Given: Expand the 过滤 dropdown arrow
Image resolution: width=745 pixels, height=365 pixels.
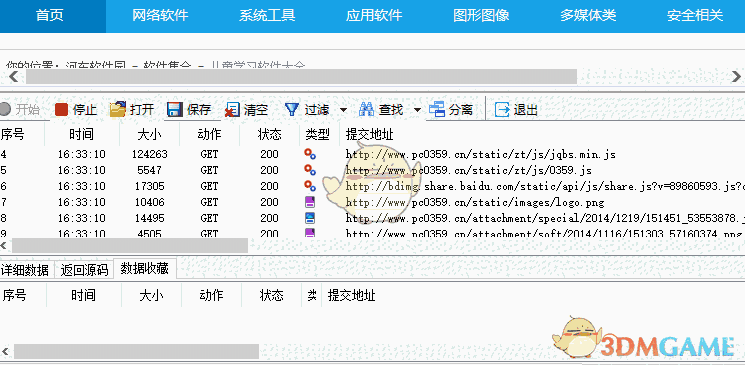Looking at the screenshot, I should [x=343, y=110].
